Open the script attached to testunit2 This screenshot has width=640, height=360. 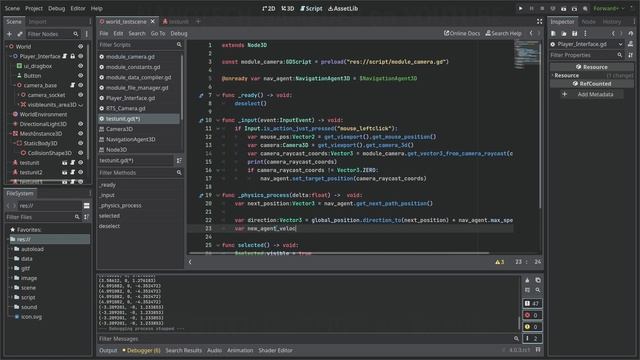click(72, 172)
